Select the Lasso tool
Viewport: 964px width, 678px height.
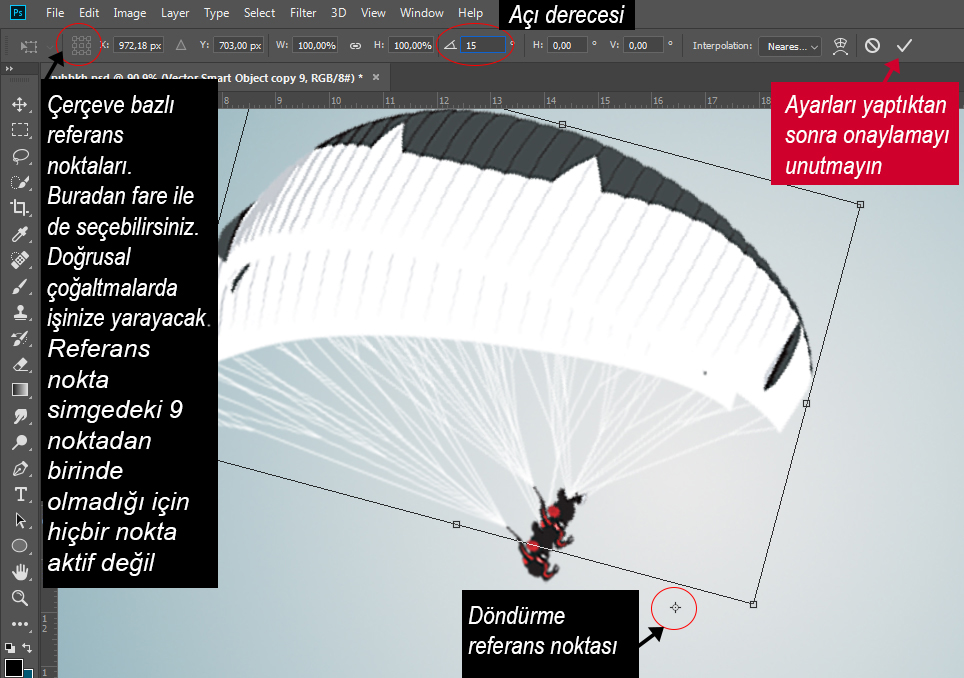pos(20,156)
